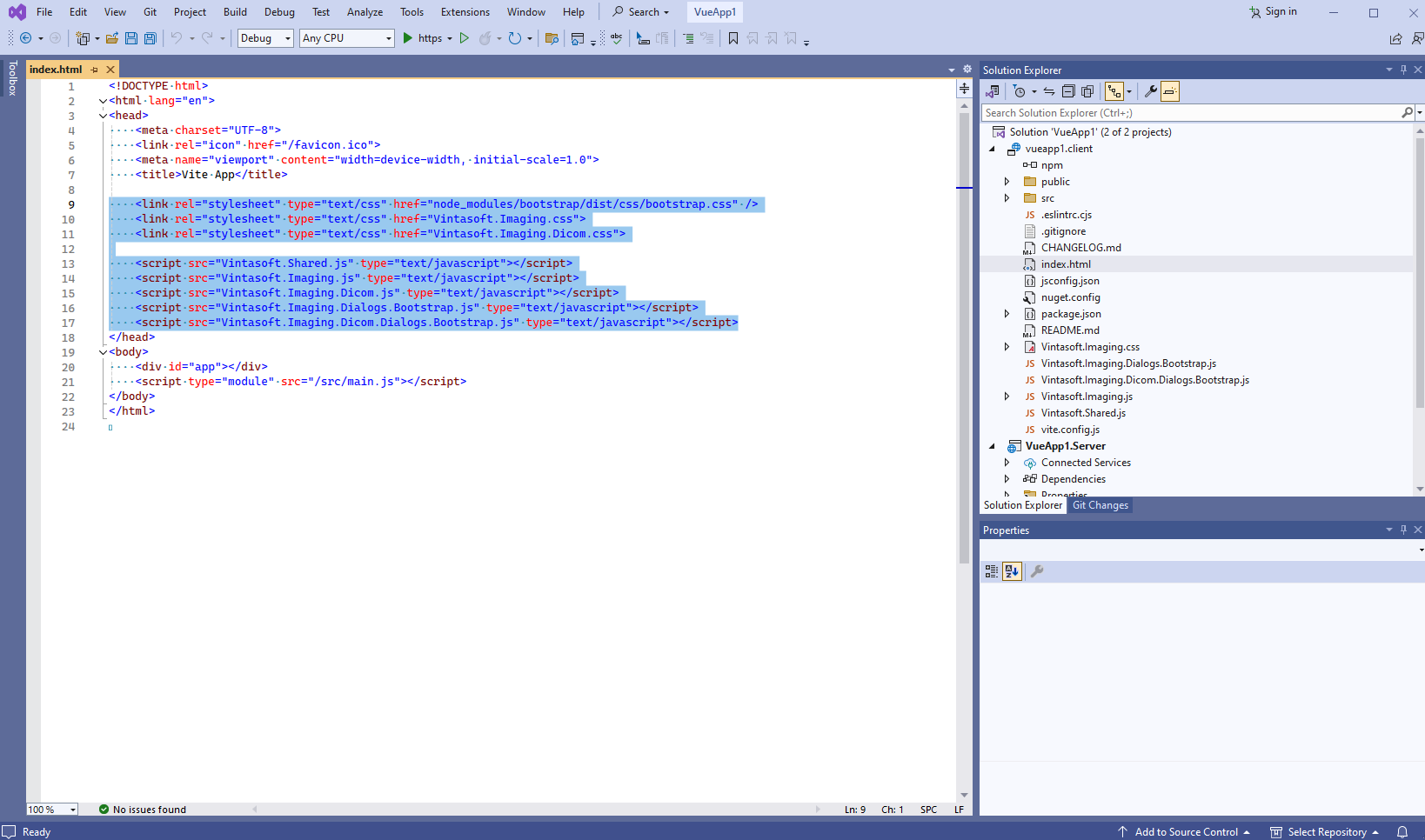Viewport: 1425px width, 840px height.
Task: Start debugging with green https play button
Action: click(408, 38)
